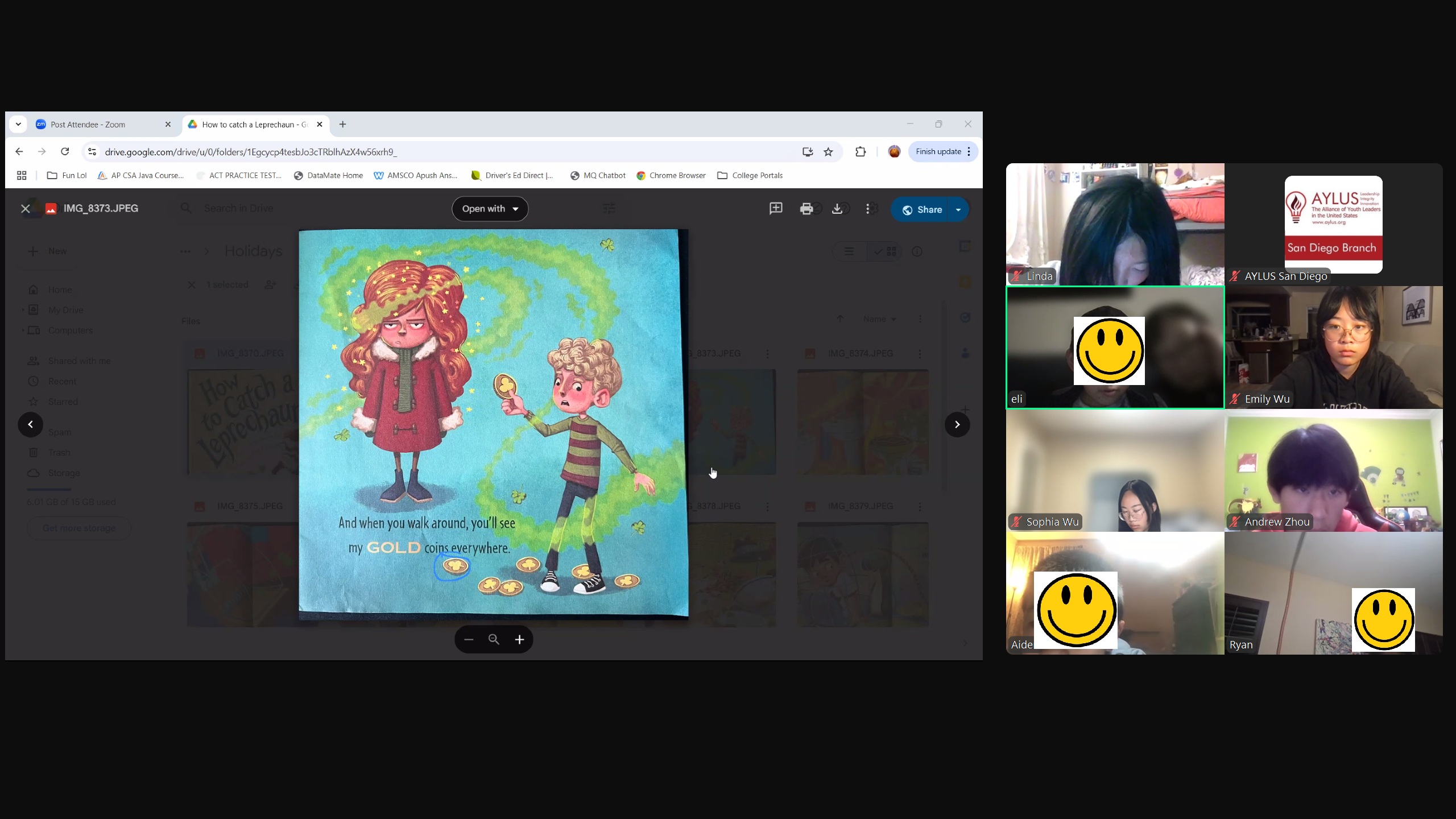Switch Drive to grid layout
Screen dimensions: 1456x819
pos(885,251)
